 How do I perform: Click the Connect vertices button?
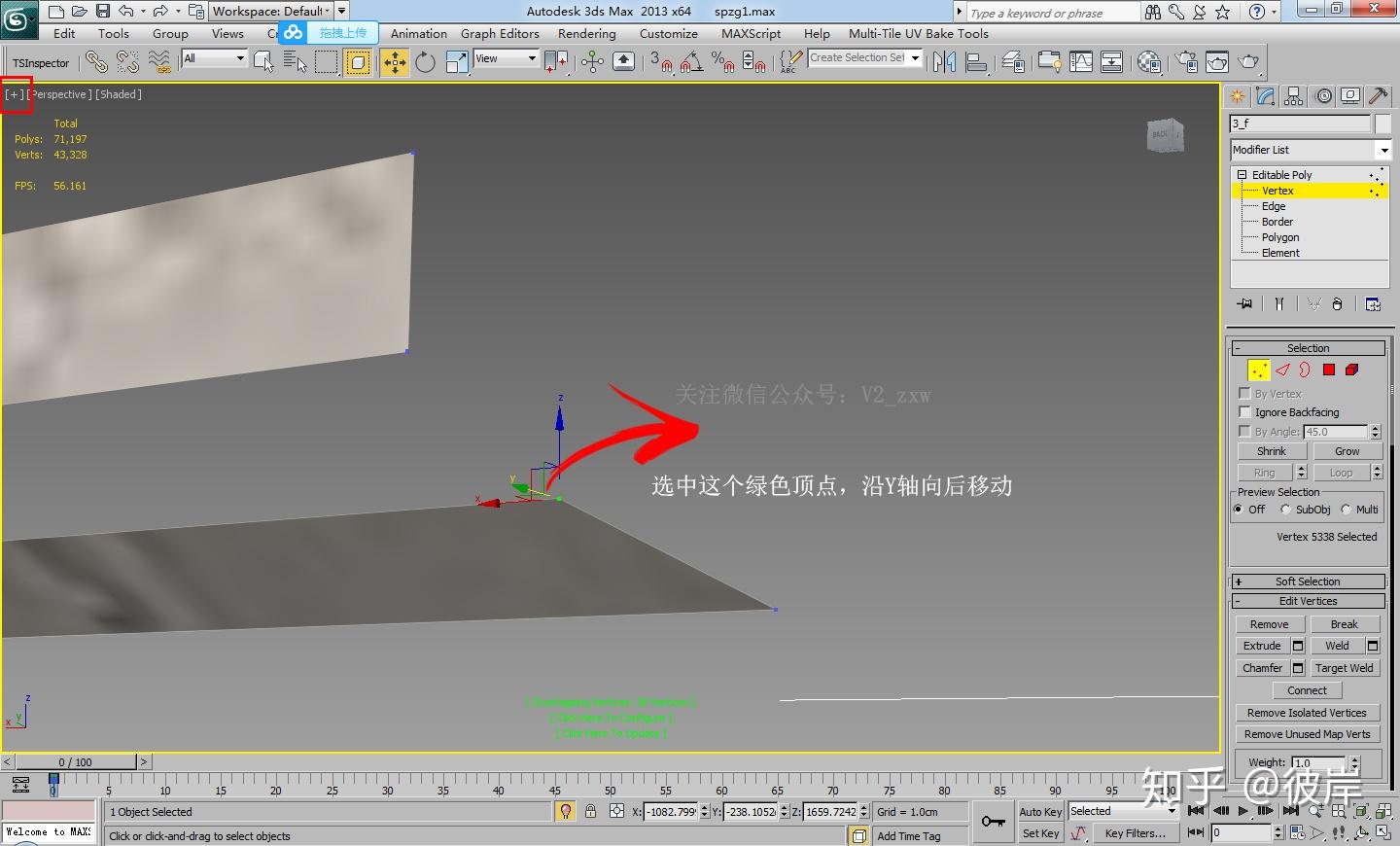[1308, 690]
